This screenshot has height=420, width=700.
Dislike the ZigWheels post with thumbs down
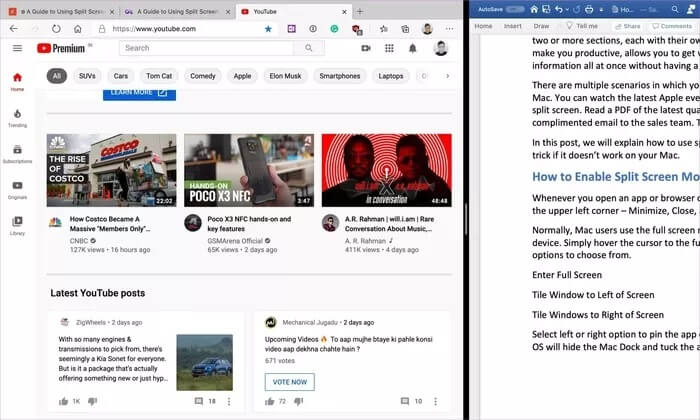(x=92, y=401)
